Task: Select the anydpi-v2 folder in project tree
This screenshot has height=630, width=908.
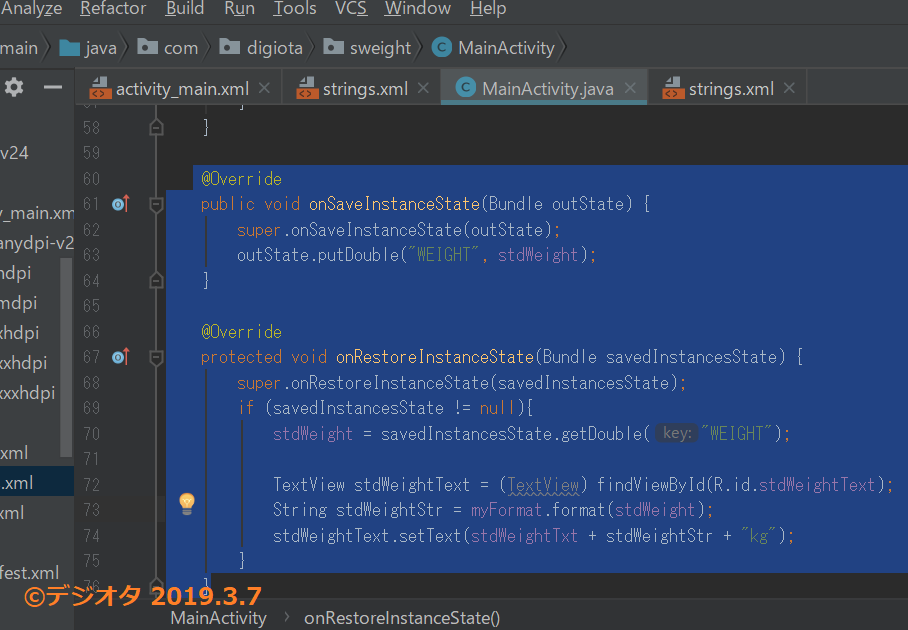Action: point(37,243)
